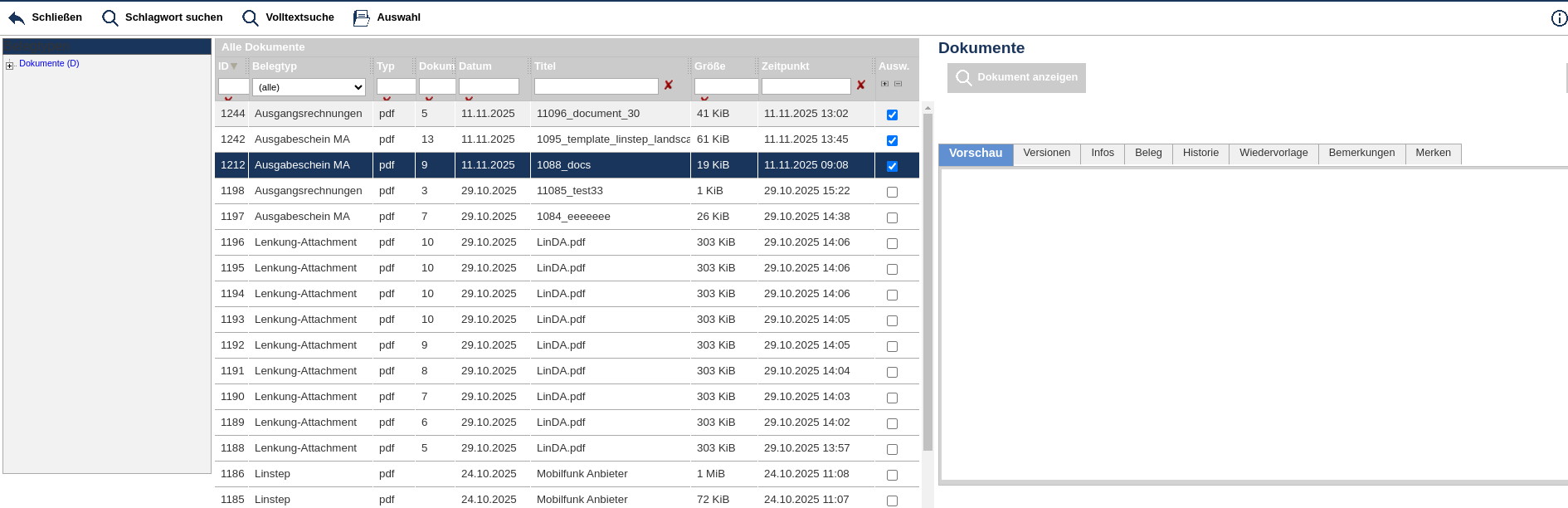Screen dimensions: 1568x508
Task: Open the info icon at top right
Action: 1559,18
